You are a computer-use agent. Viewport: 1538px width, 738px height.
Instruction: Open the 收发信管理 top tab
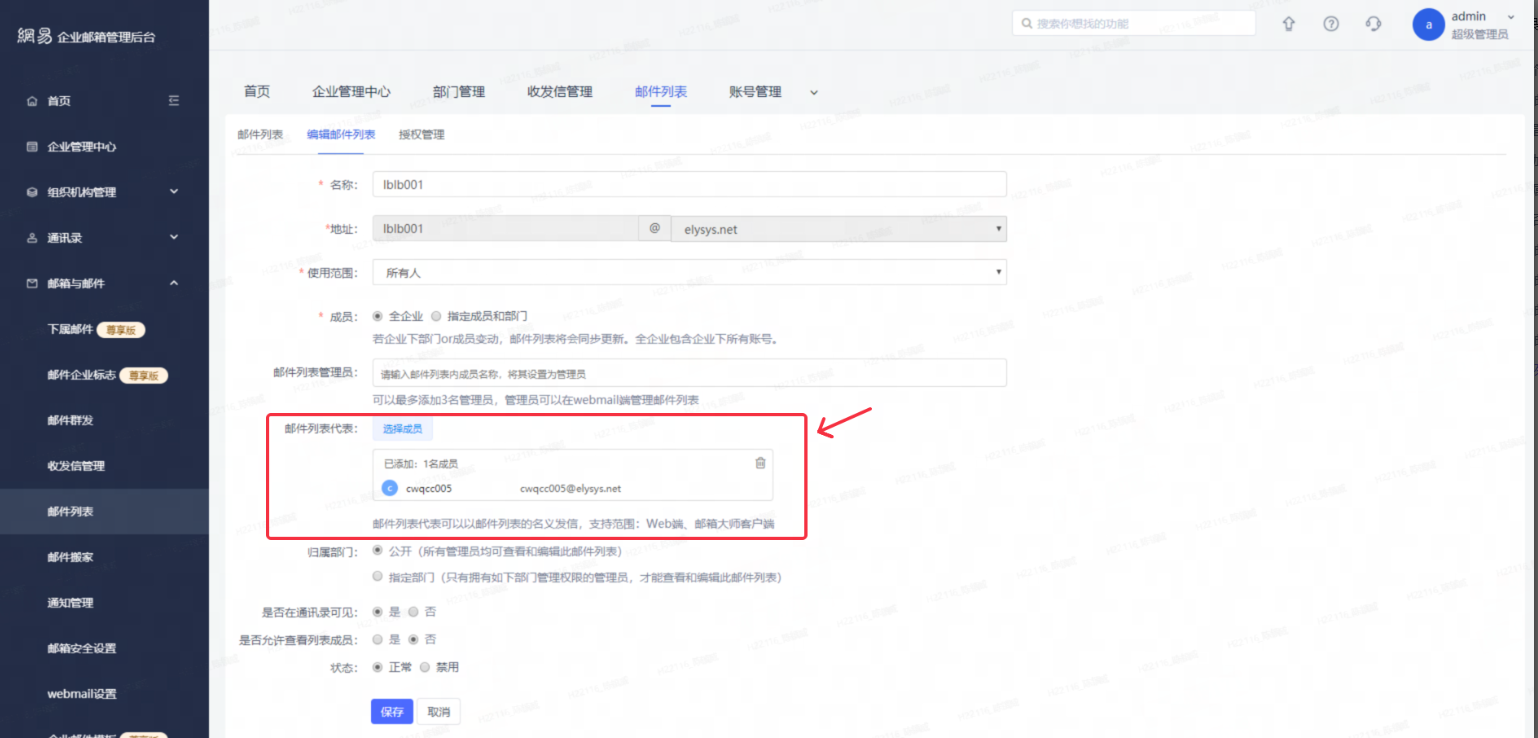pyautogui.click(x=559, y=92)
